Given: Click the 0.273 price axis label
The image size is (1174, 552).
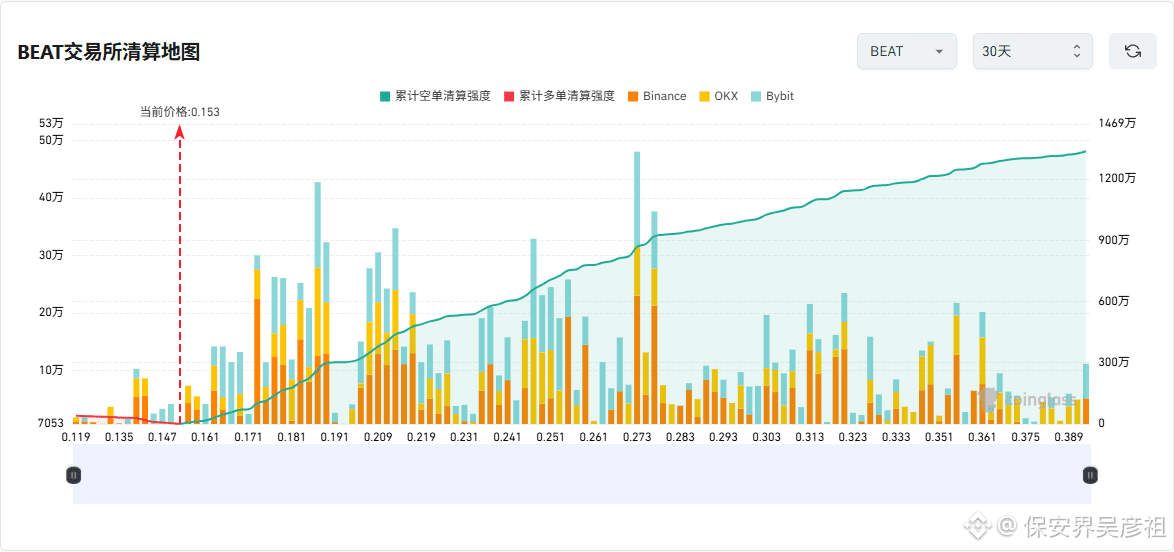Looking at the screenshot, I should tap(637, 437).
